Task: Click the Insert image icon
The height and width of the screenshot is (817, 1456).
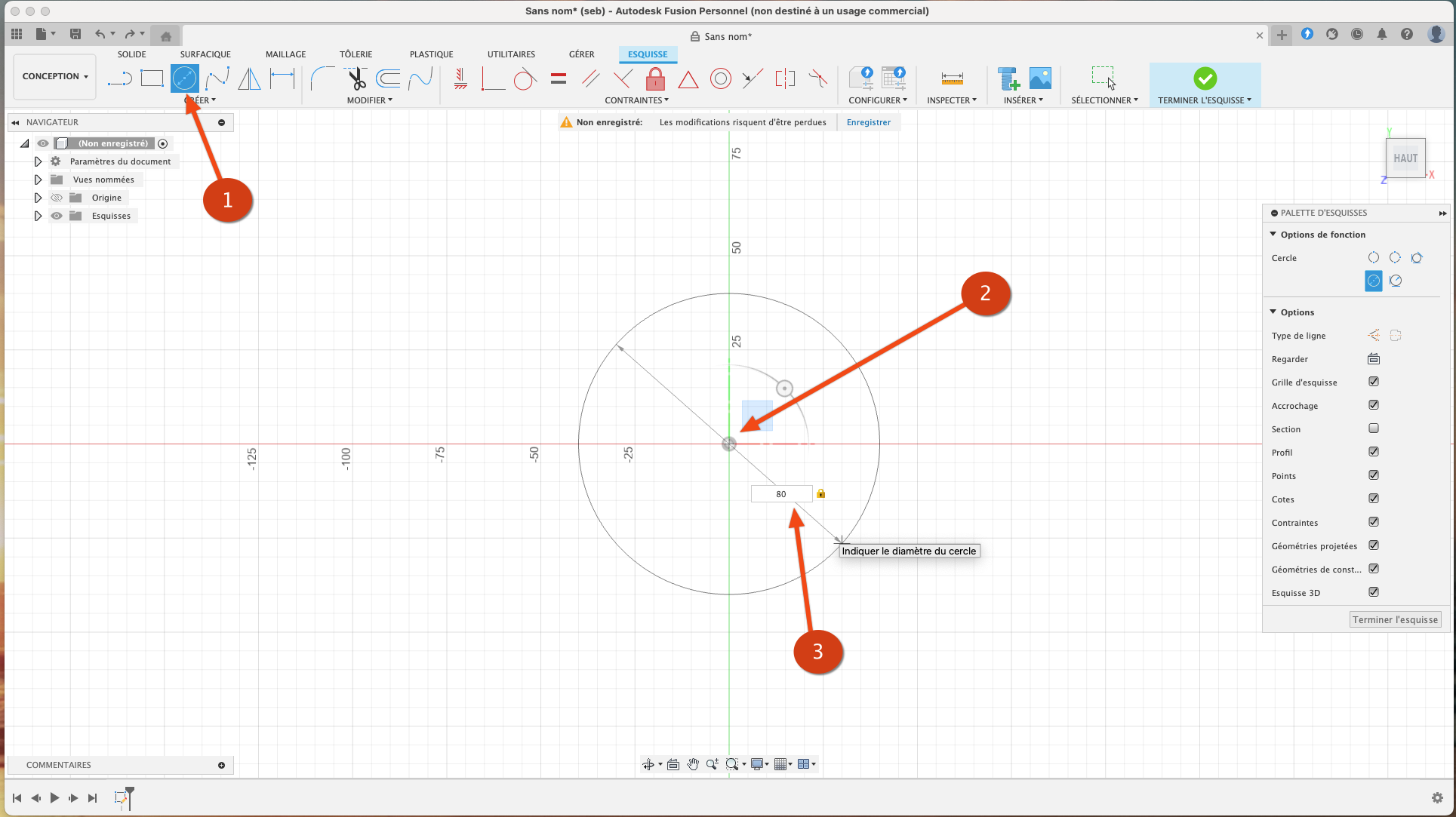Action: point(1040,78)
